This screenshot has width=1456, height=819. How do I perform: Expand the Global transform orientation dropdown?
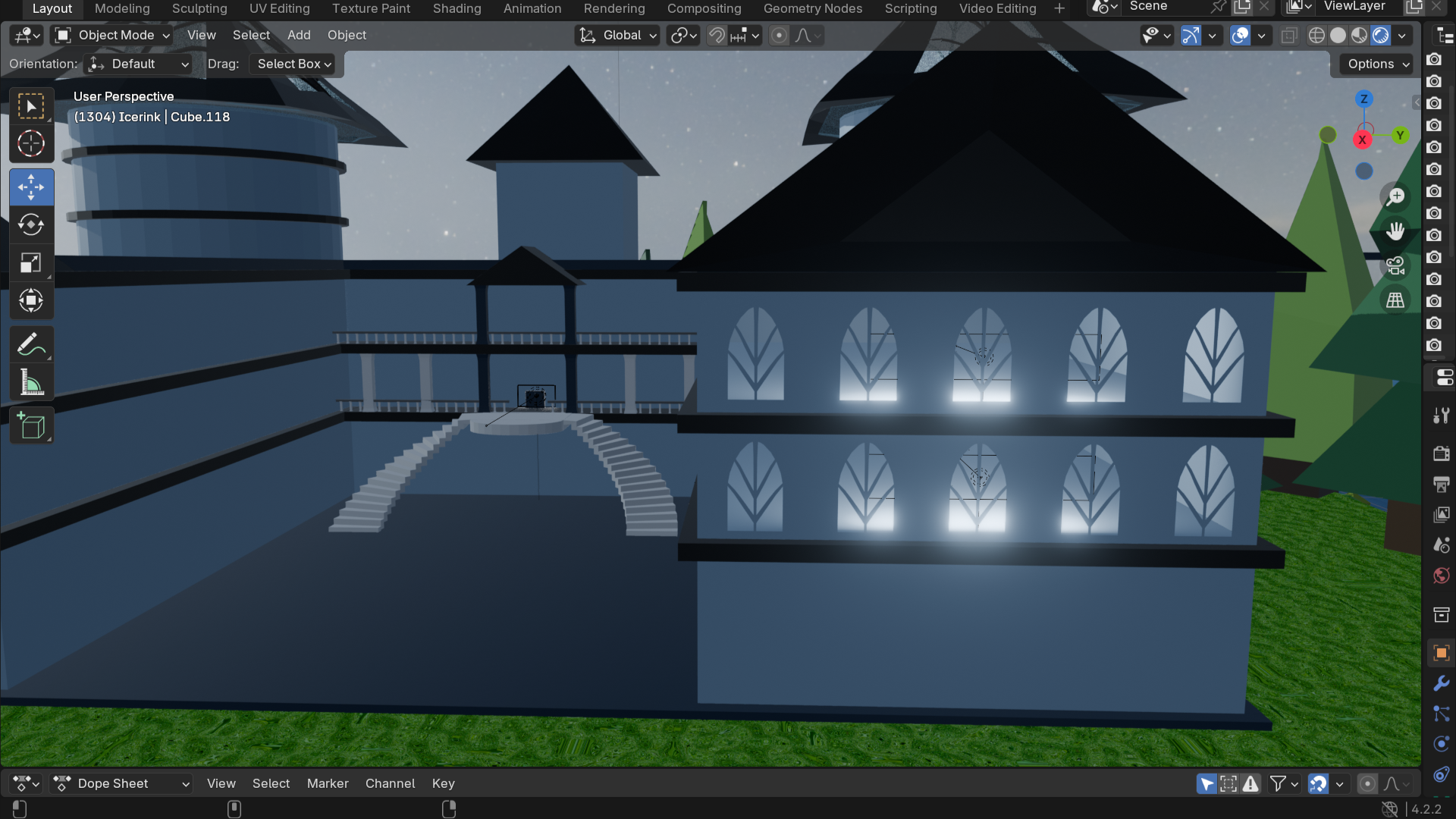point(617,36)
